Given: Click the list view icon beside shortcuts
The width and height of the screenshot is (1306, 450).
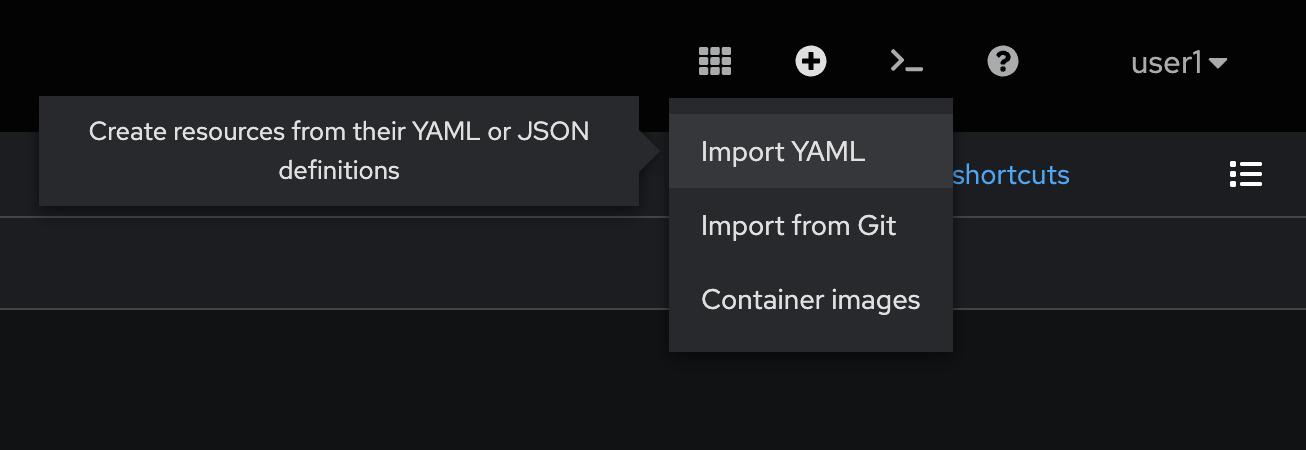Looking at the screenshot, I should 1246,174.
